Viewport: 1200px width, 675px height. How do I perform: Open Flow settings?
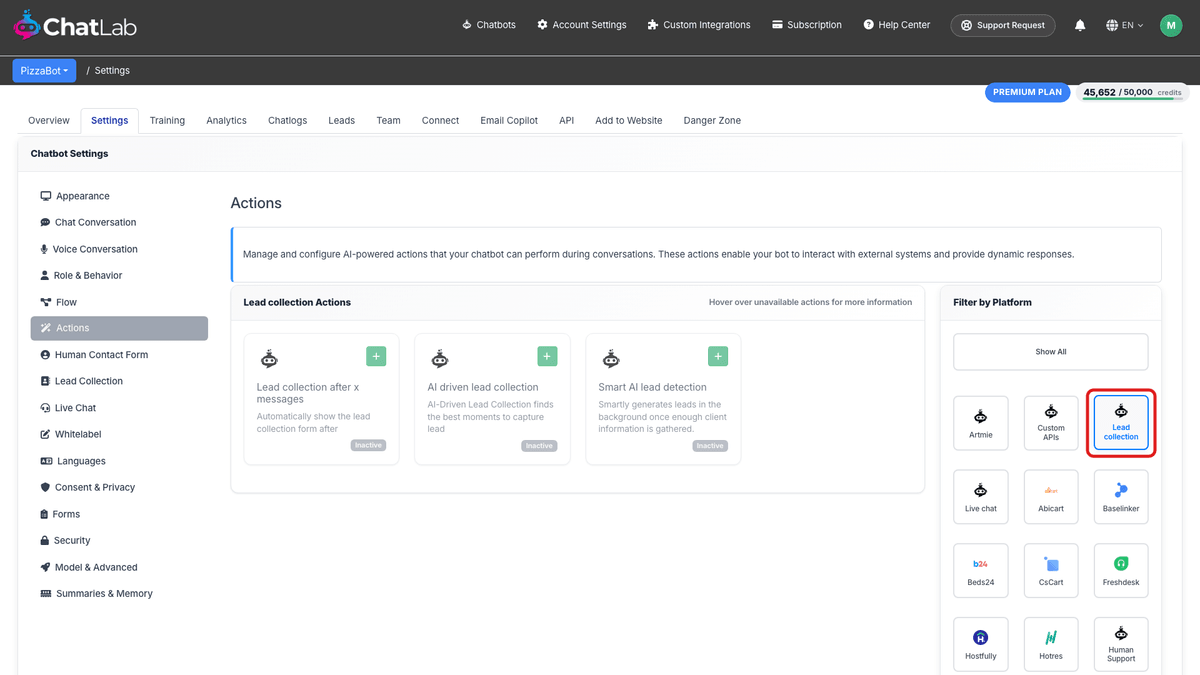119,302
